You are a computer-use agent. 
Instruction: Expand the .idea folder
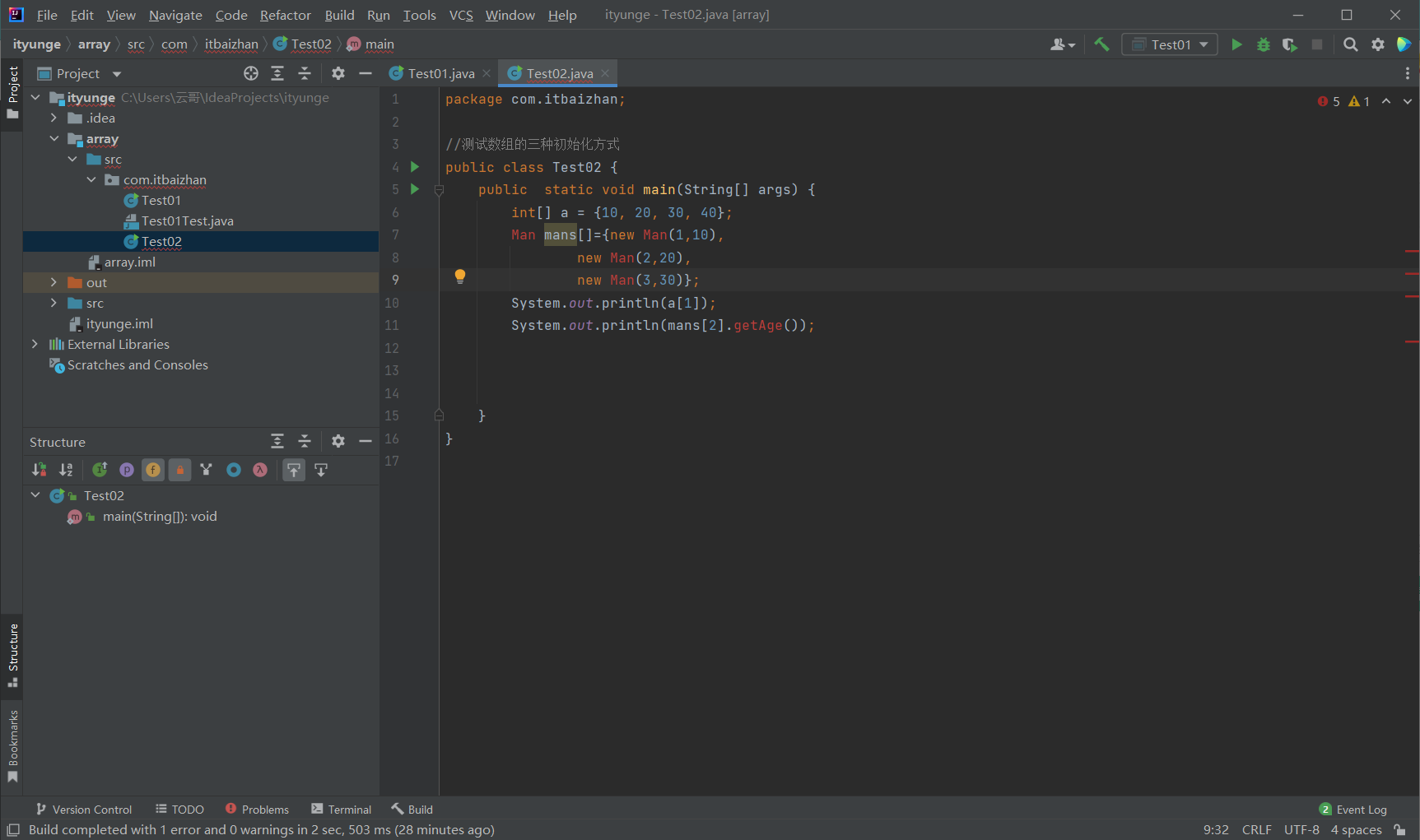tap(54, 118)
